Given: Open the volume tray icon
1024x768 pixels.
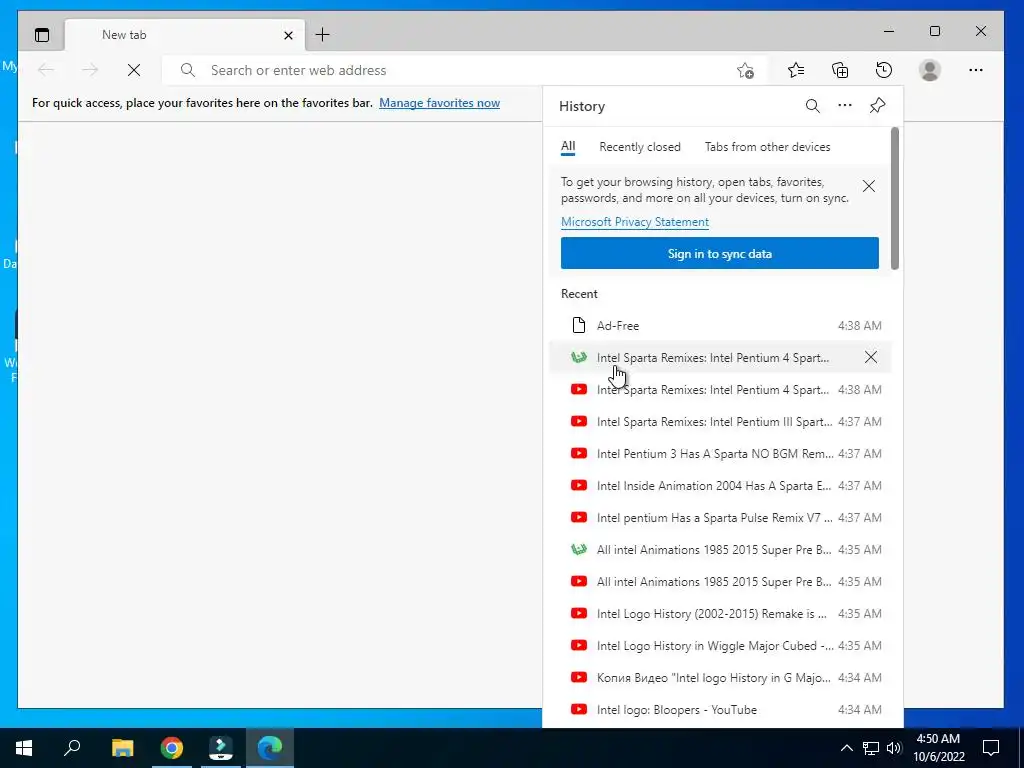Looking at the screenshot, I should (894, 748).
